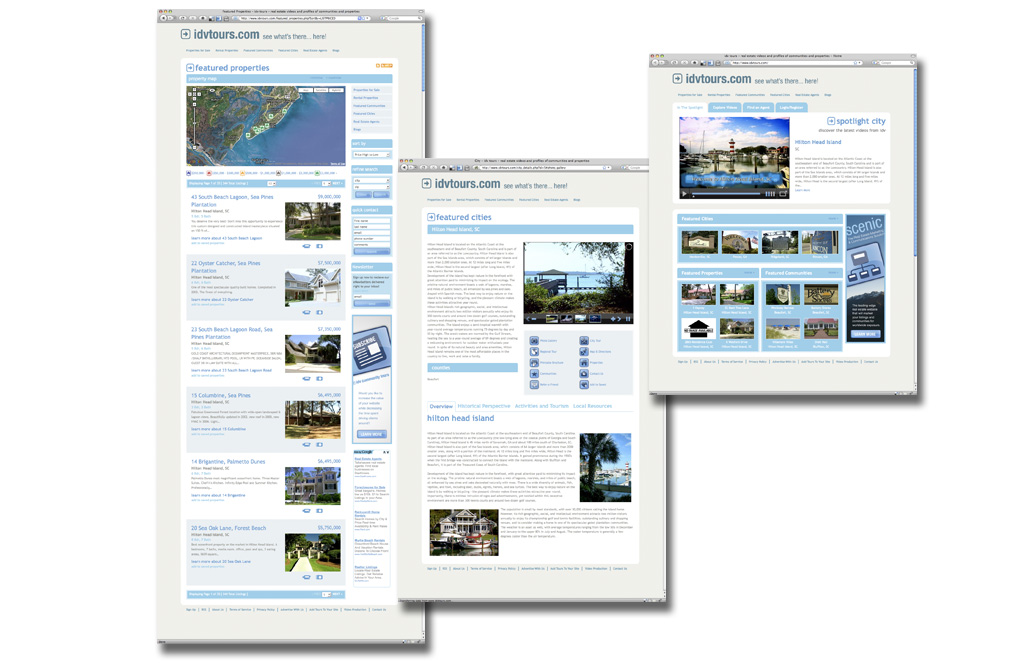Open the sort by dropdown in featured properties
The width and height of the screenshot is (1024, 670).
pos(372,155)
